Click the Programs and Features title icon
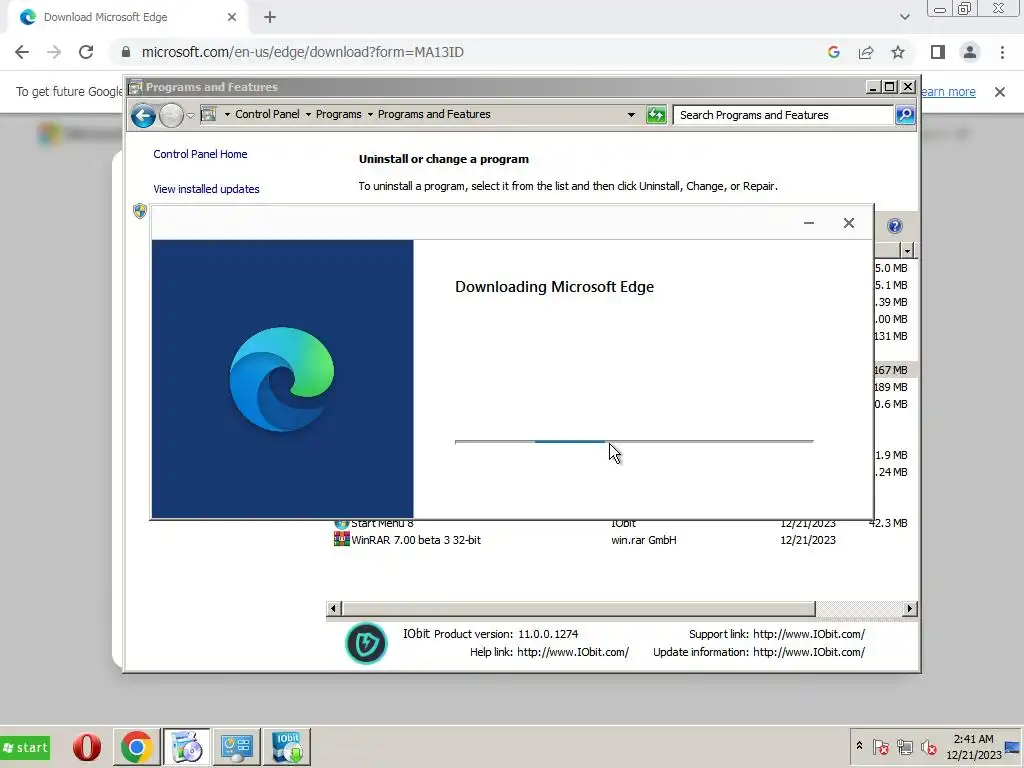The image size is (1024, 768). pos(135,87)
